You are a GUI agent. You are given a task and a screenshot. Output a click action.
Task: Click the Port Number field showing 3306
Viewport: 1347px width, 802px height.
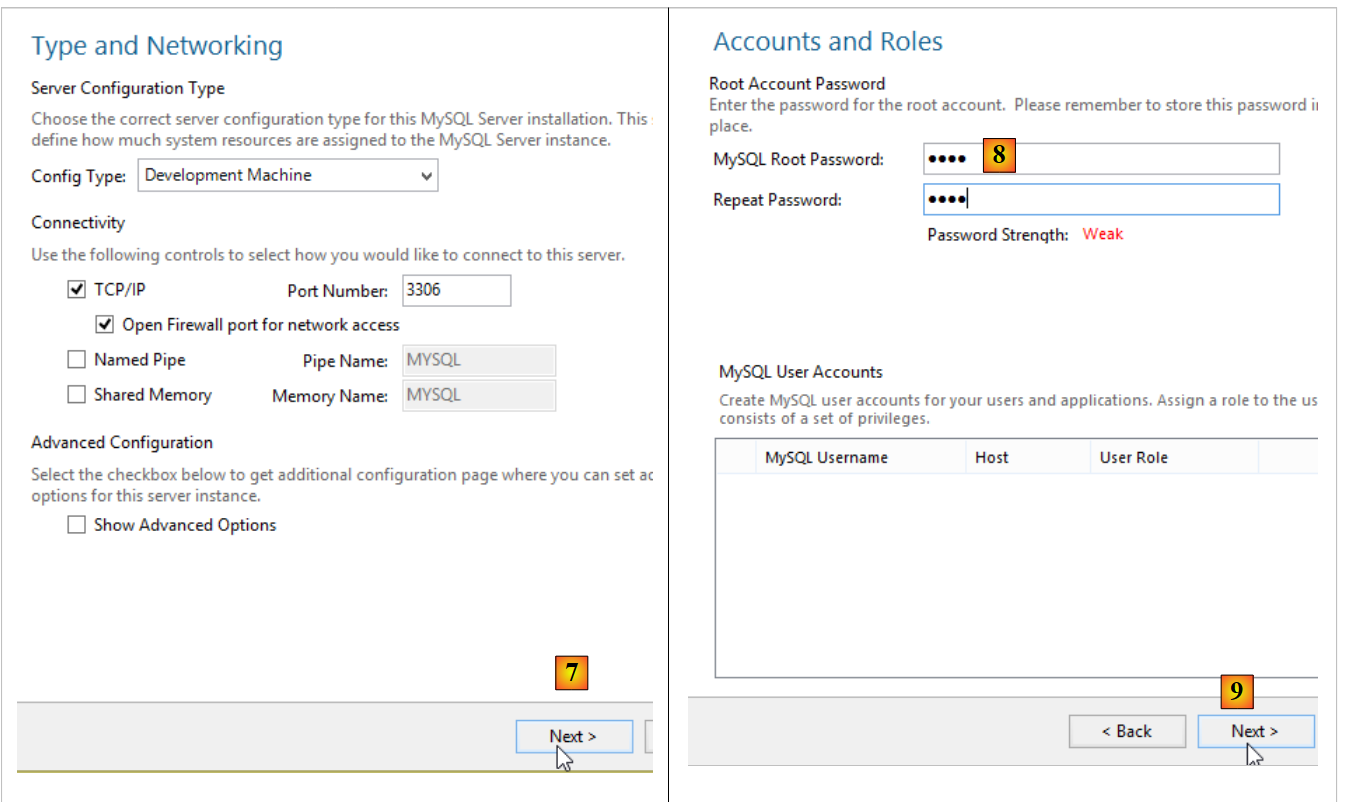[x=456, y=291]
